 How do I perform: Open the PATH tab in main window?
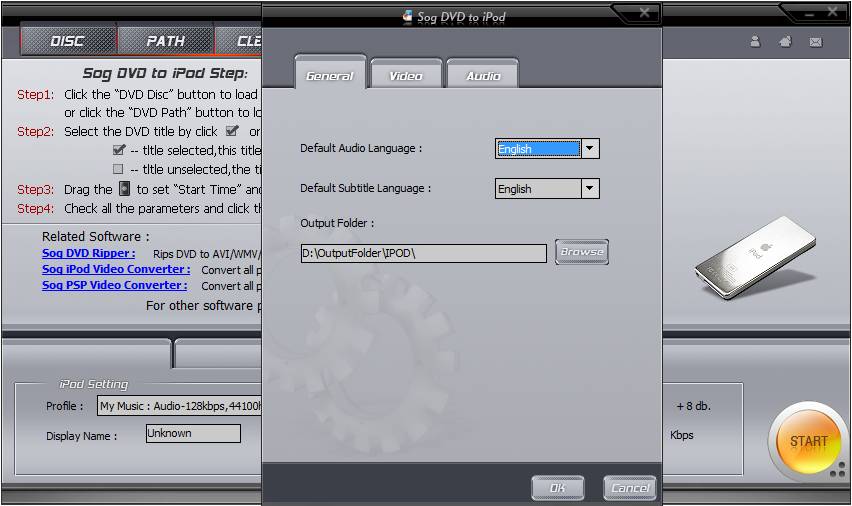click(x=166, y=41)
